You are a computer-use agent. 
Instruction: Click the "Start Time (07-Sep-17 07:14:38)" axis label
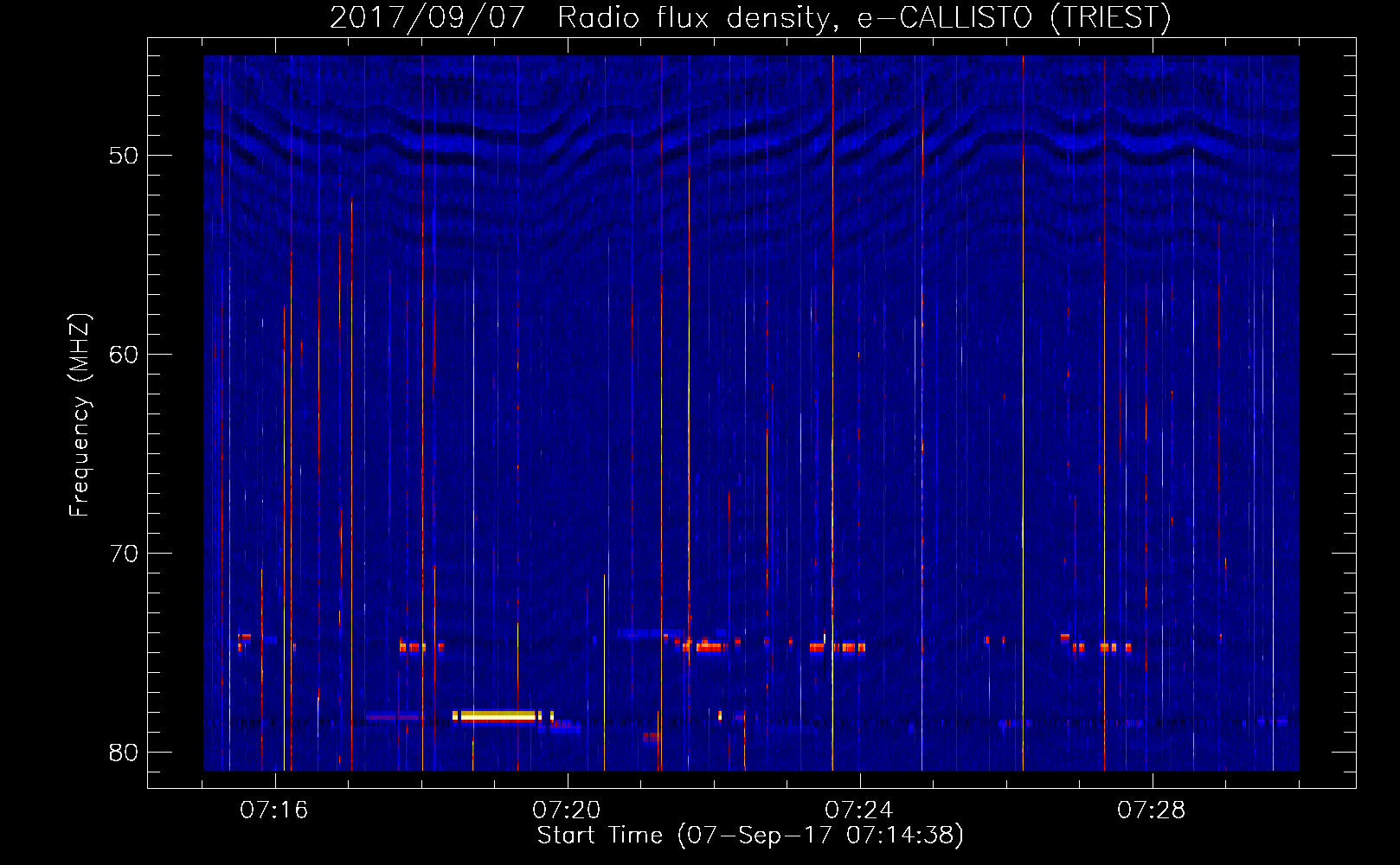click(x=750, y=836)
